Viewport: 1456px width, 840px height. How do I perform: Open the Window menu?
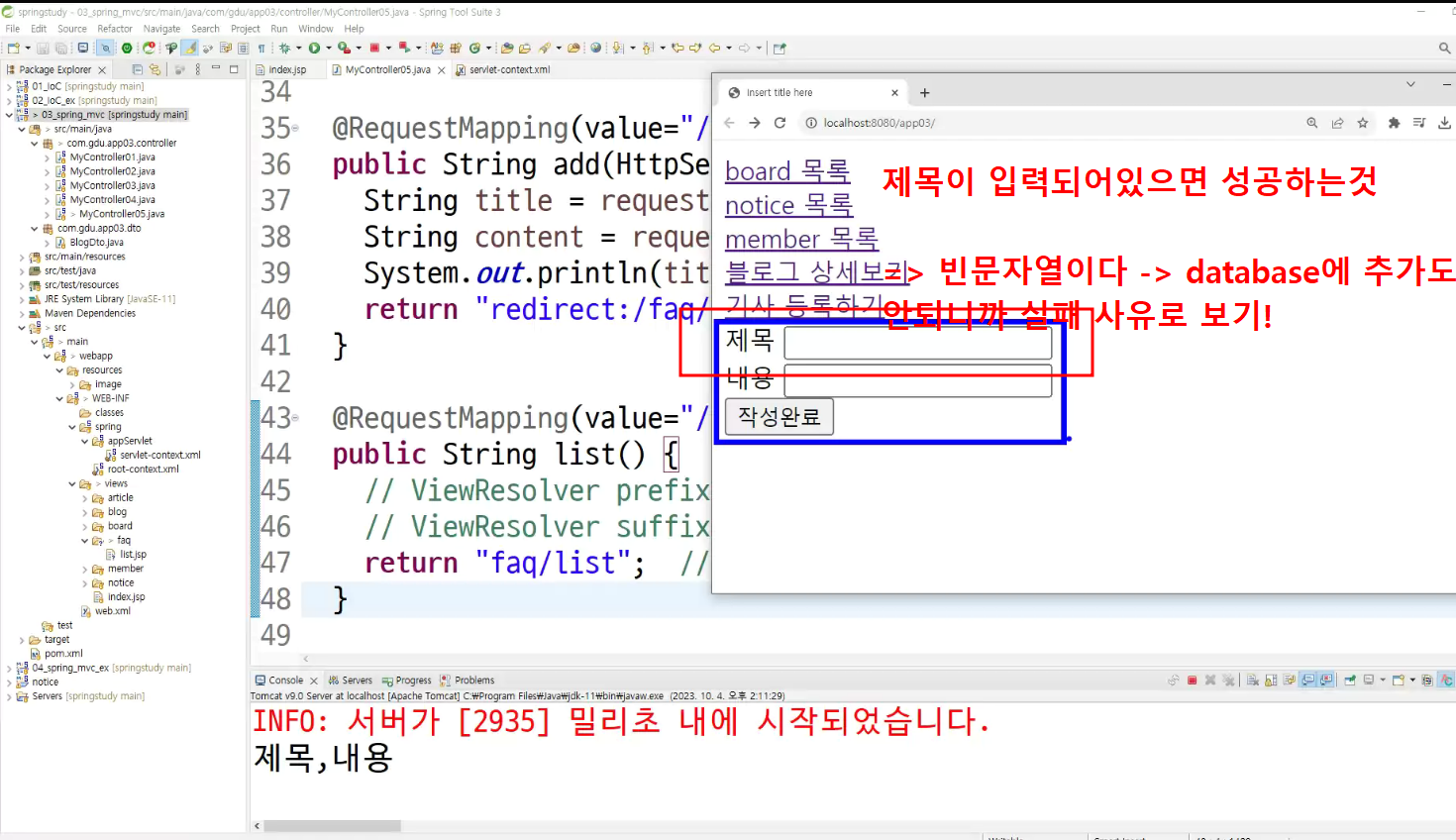316,29
